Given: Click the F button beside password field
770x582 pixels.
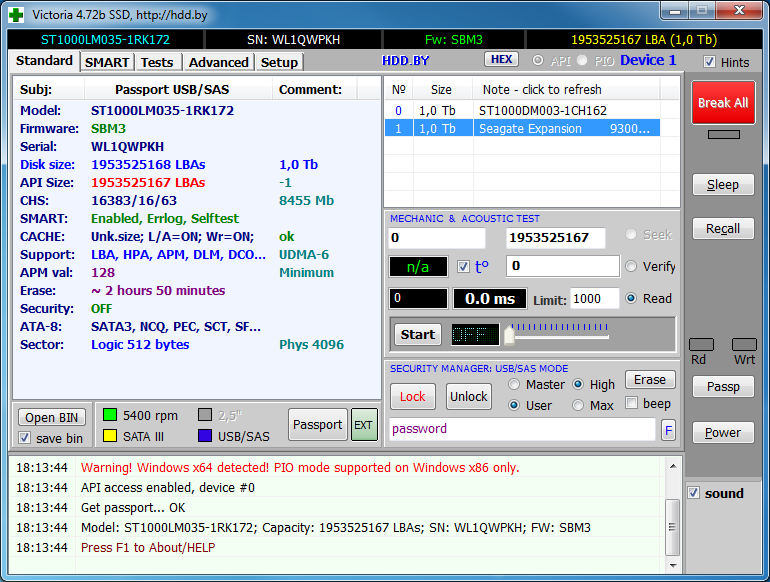Looking at the screenshot, I should (668, 429).
